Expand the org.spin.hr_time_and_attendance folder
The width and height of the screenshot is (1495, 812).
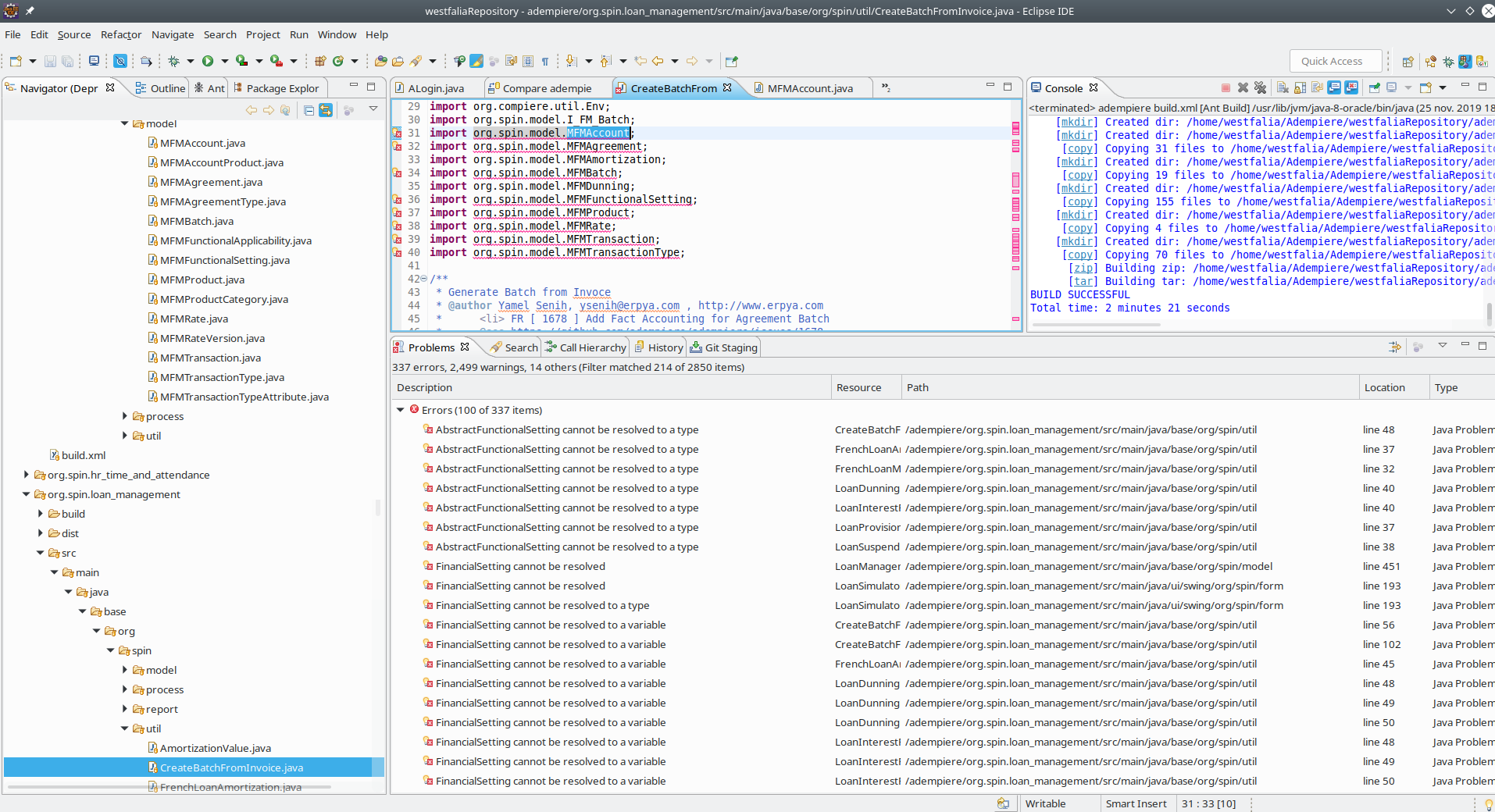[x=27, y=475]
